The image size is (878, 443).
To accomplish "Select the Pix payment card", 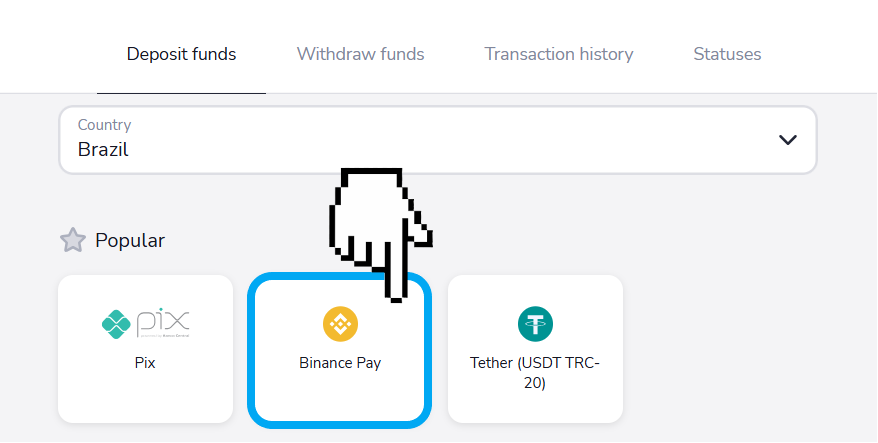I will (145, 349).
